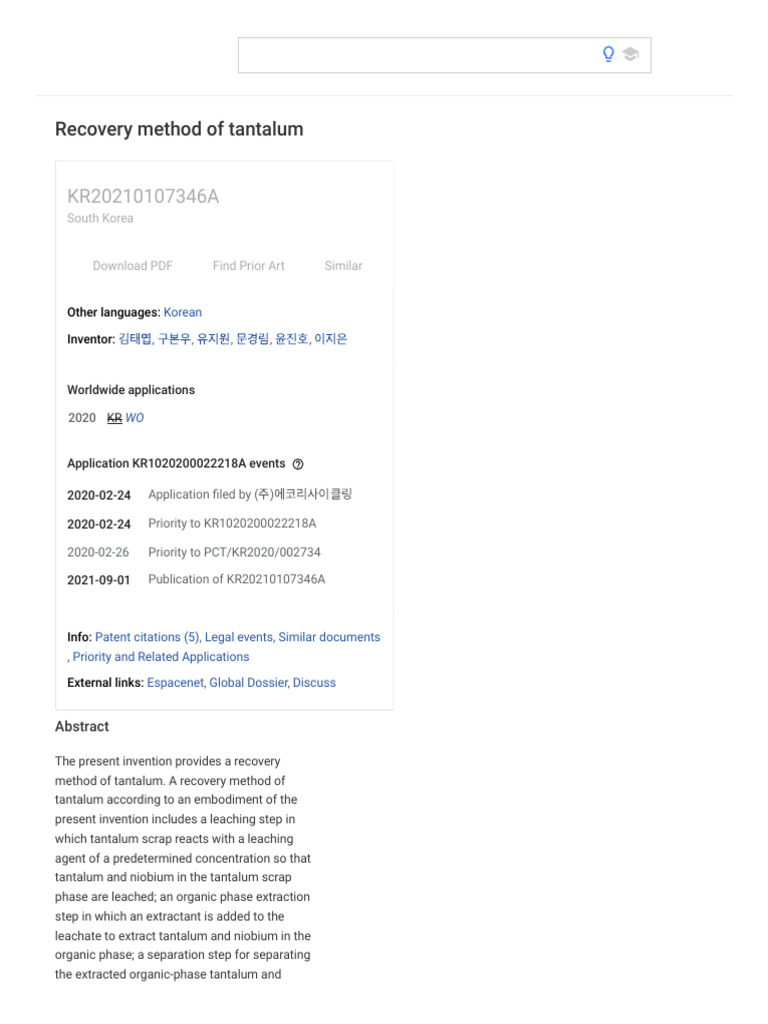768x1024 pixels.
Task: Open the Espacenet external link
Action: [175, 683]
